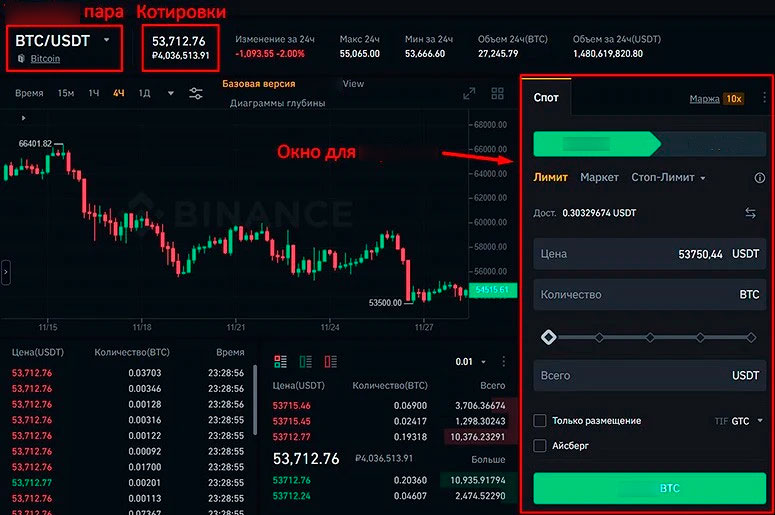The width and height of the screenshot is (775, 515).
Task: Click available balance 0.30329674 USDT
Action: point(599,213)
